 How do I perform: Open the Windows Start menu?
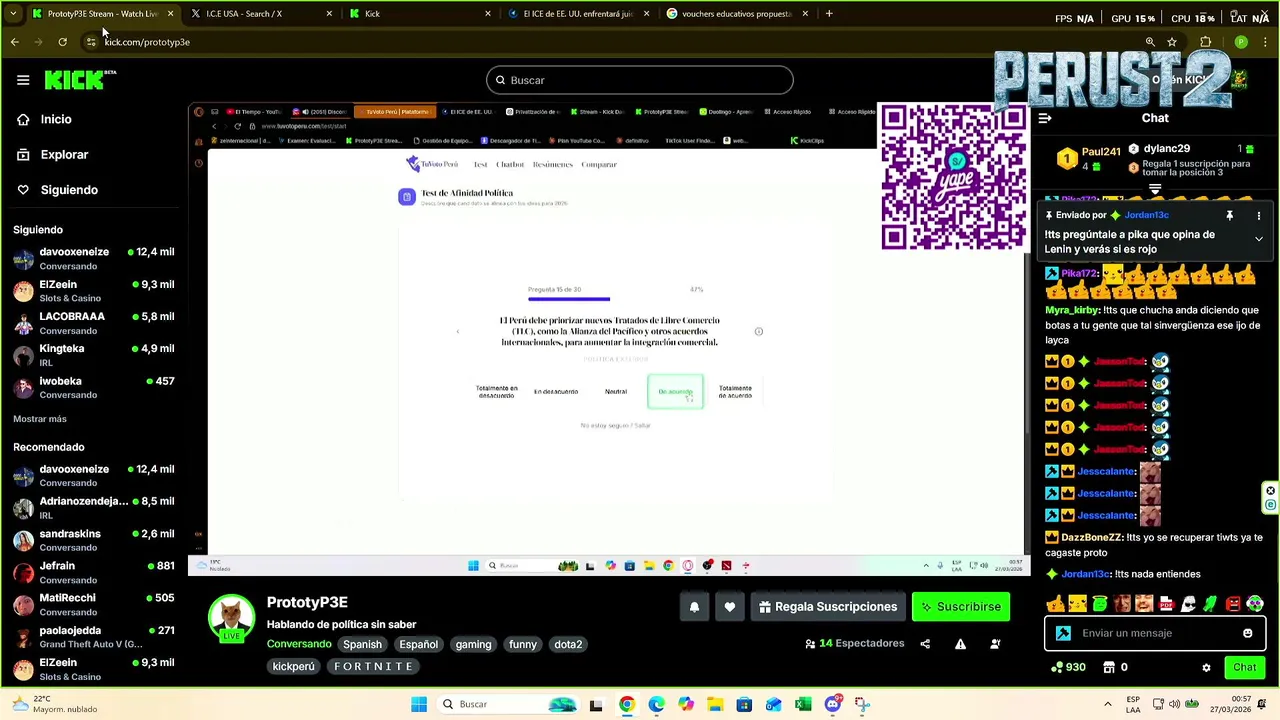[419, 704]
